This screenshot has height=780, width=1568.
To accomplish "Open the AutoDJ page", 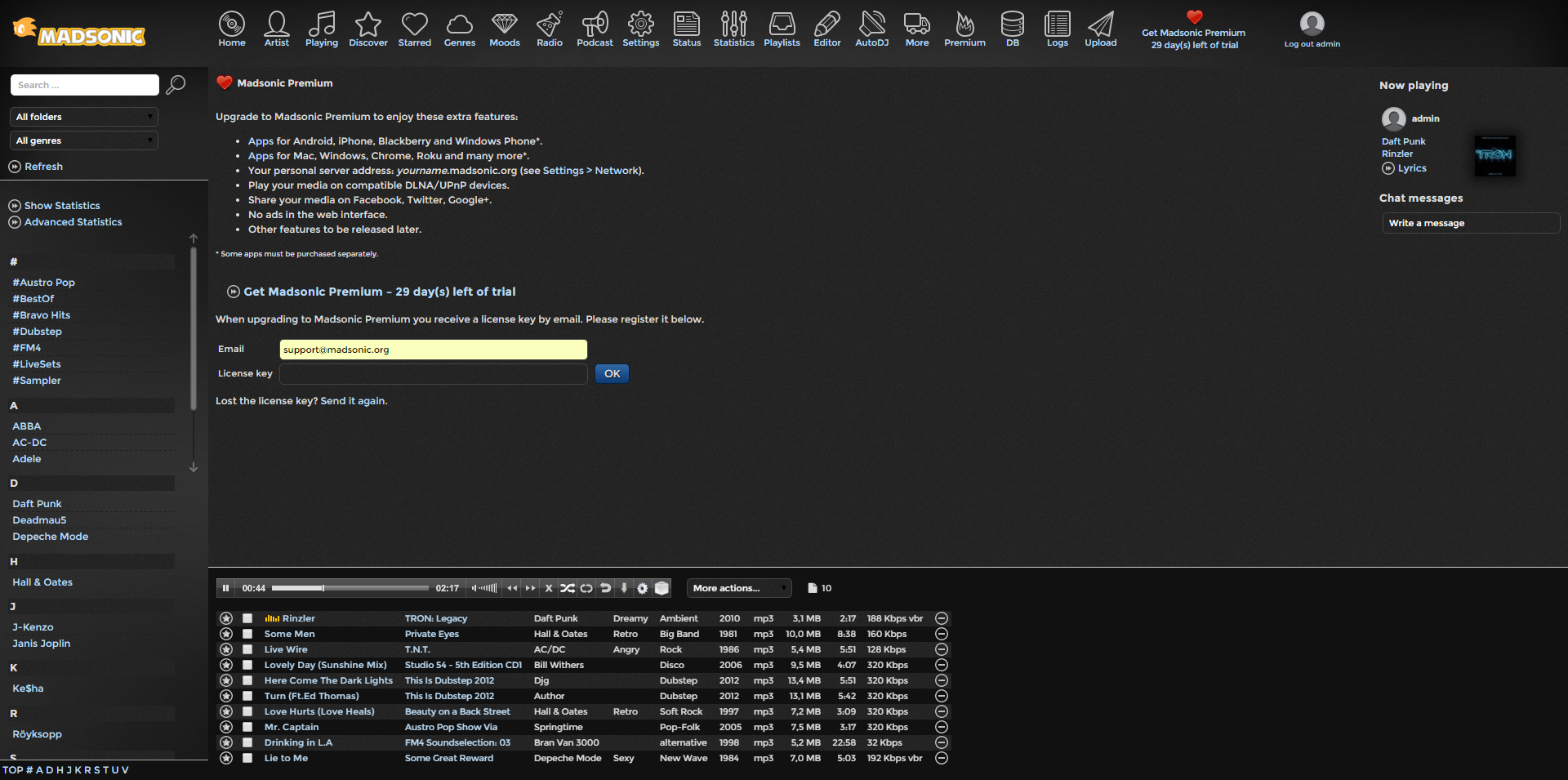I will click(x=871, y=29).
